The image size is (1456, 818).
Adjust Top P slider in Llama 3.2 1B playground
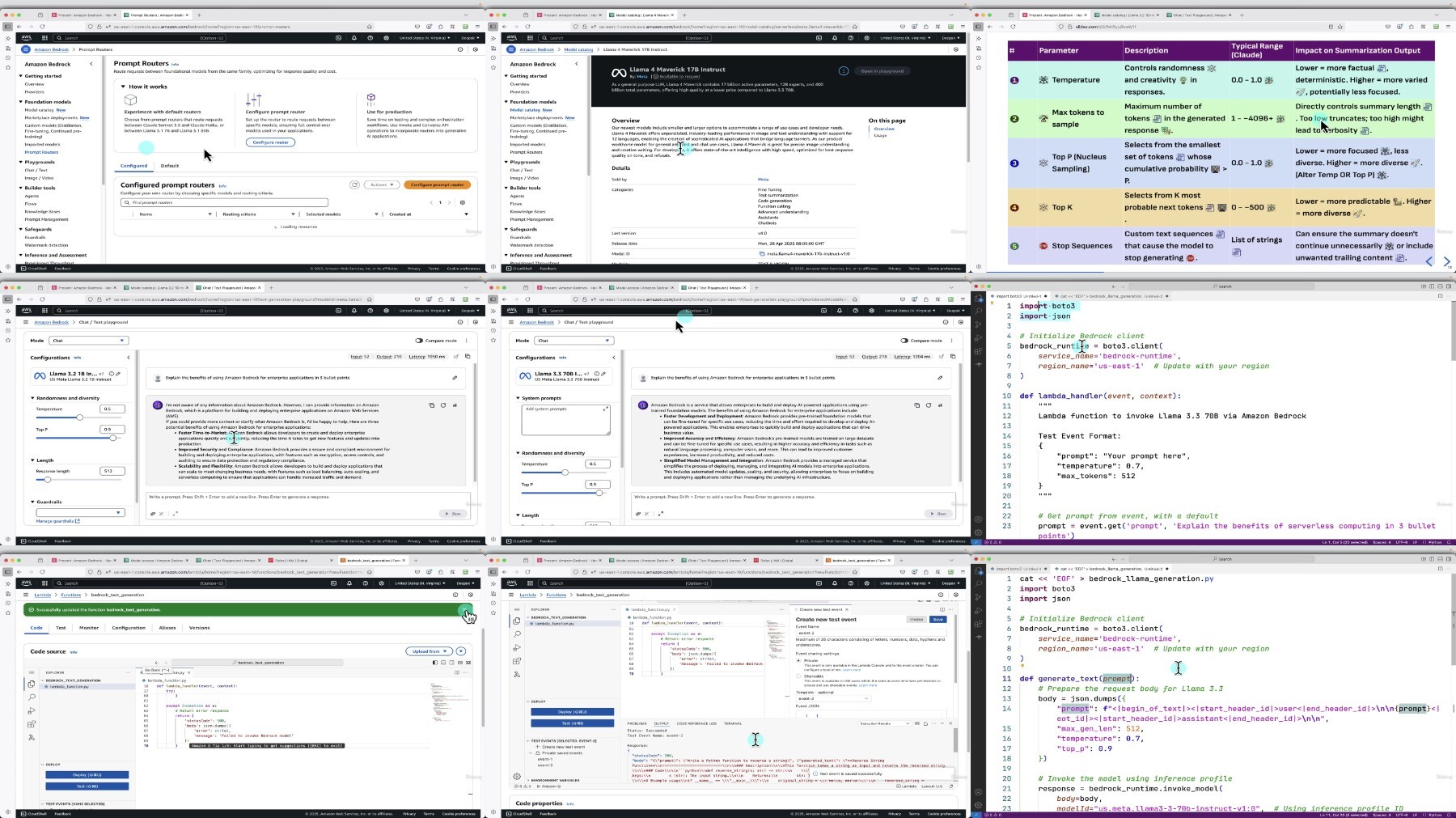[112, 438]
